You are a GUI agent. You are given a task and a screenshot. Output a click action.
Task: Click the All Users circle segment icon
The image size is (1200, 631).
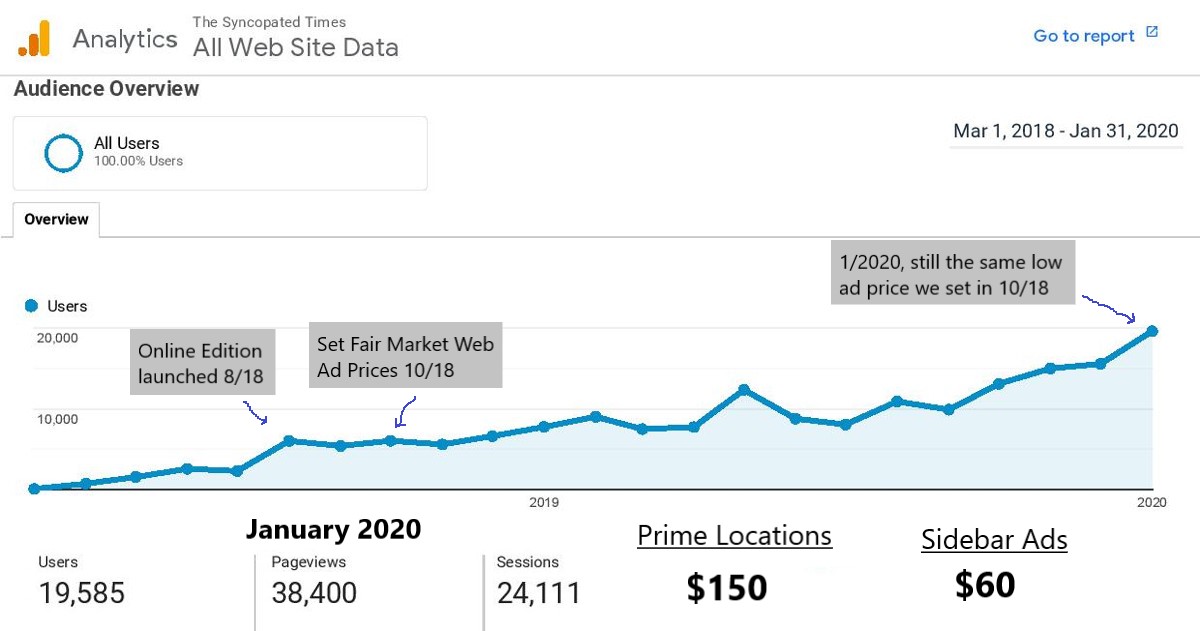tap(63, 152)
